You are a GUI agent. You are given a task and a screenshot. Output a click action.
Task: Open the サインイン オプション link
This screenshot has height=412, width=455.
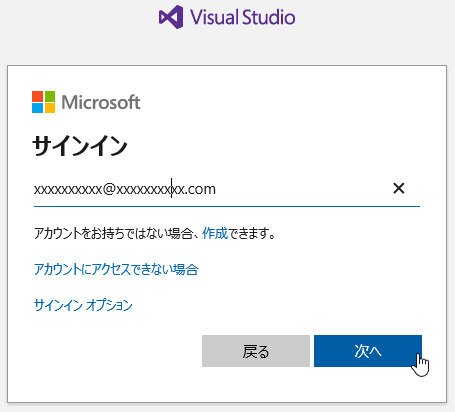83,305
